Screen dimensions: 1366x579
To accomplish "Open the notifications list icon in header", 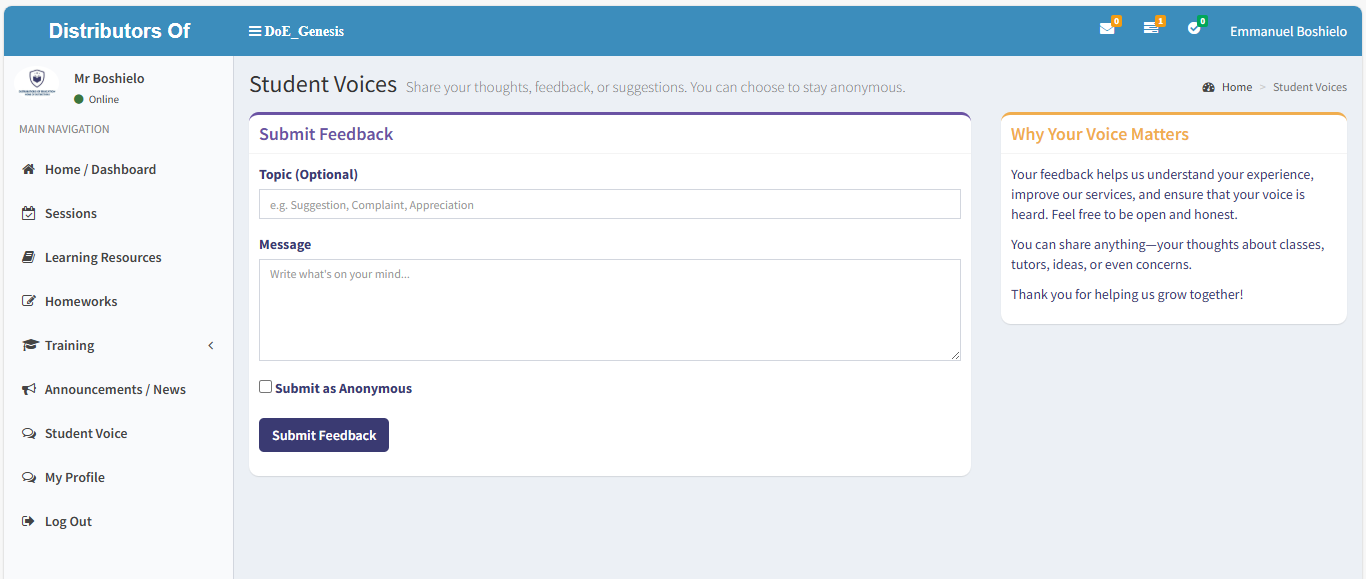I will (1151, 29).
